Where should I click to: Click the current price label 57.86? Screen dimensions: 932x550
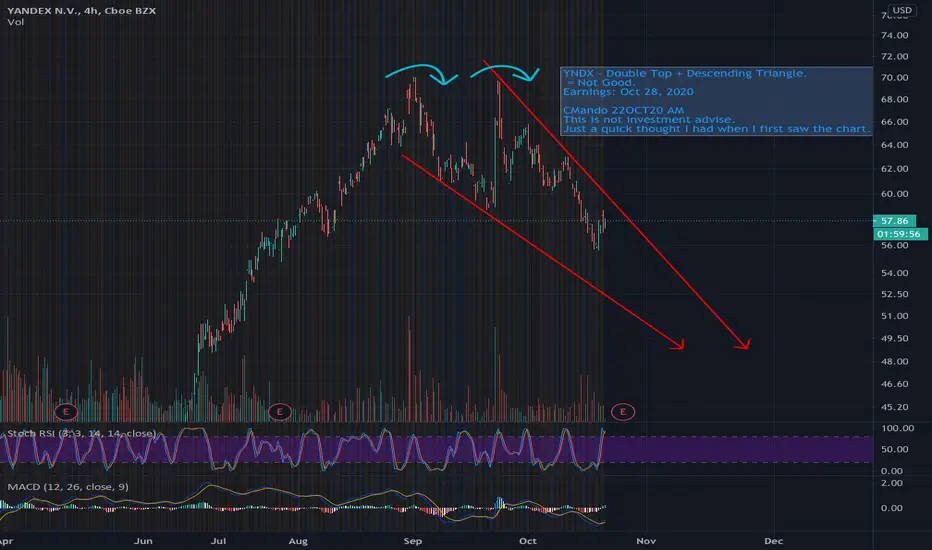[x=894, y=221]
